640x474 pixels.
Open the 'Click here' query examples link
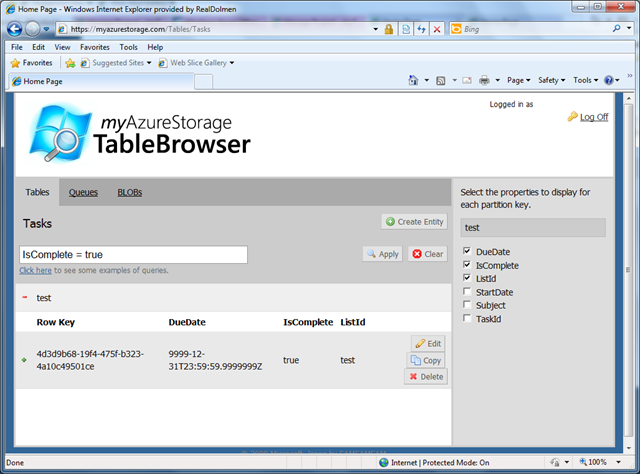point(36,270)
